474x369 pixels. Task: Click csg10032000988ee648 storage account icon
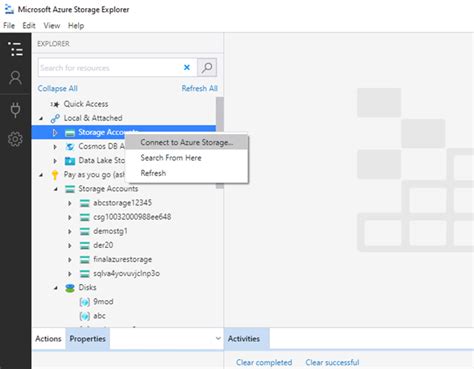click(x=85, y=217)
